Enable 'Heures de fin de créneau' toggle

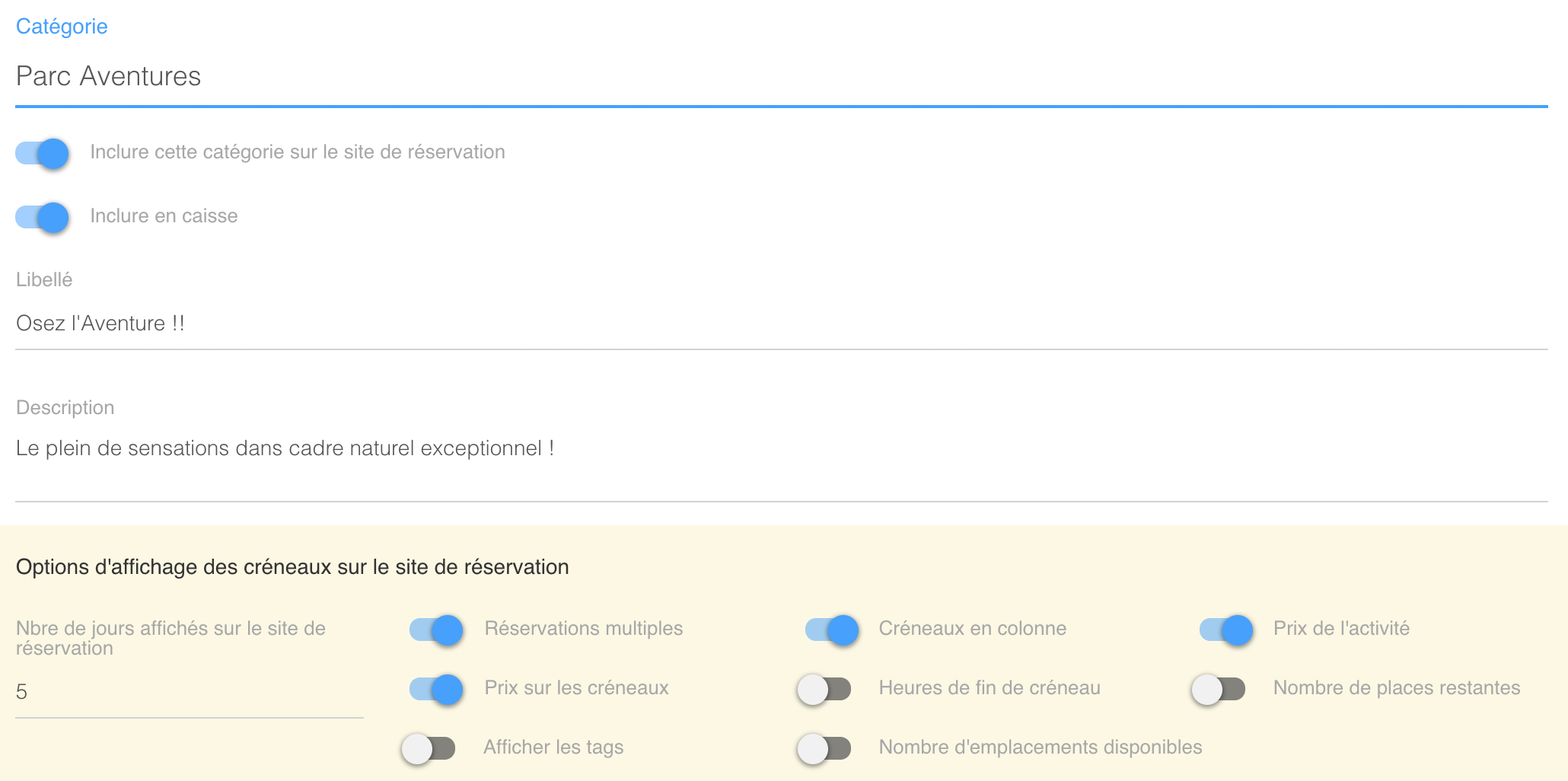coord(824,689)
